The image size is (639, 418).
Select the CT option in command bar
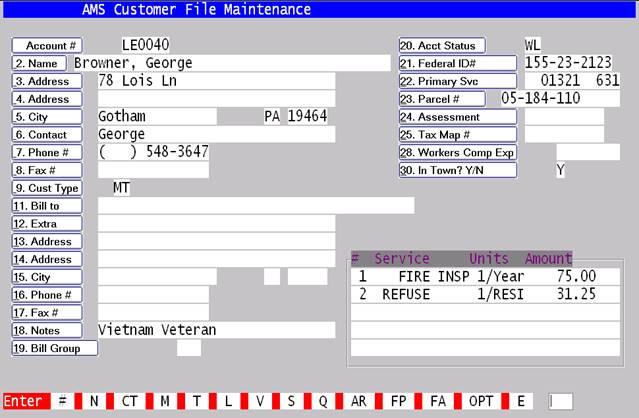(x=130, y=401)
